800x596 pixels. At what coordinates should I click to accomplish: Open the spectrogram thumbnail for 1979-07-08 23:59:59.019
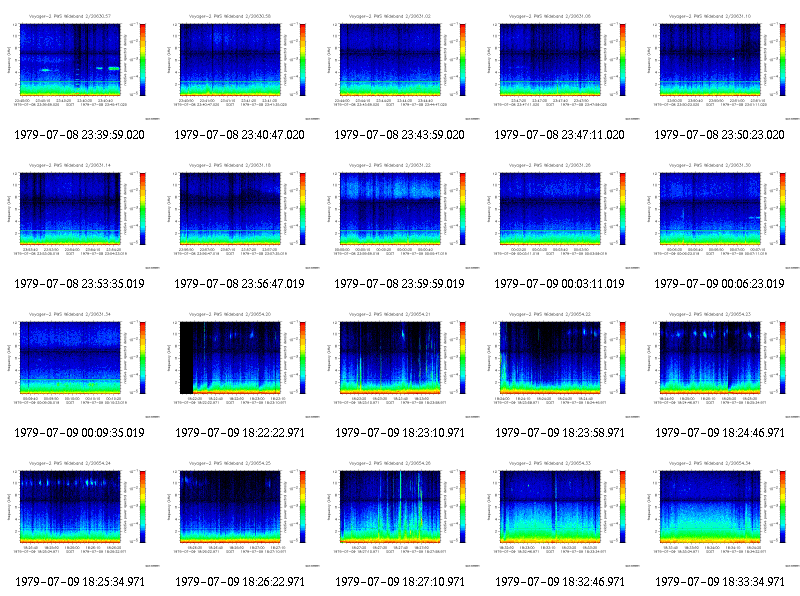[399, 214]
